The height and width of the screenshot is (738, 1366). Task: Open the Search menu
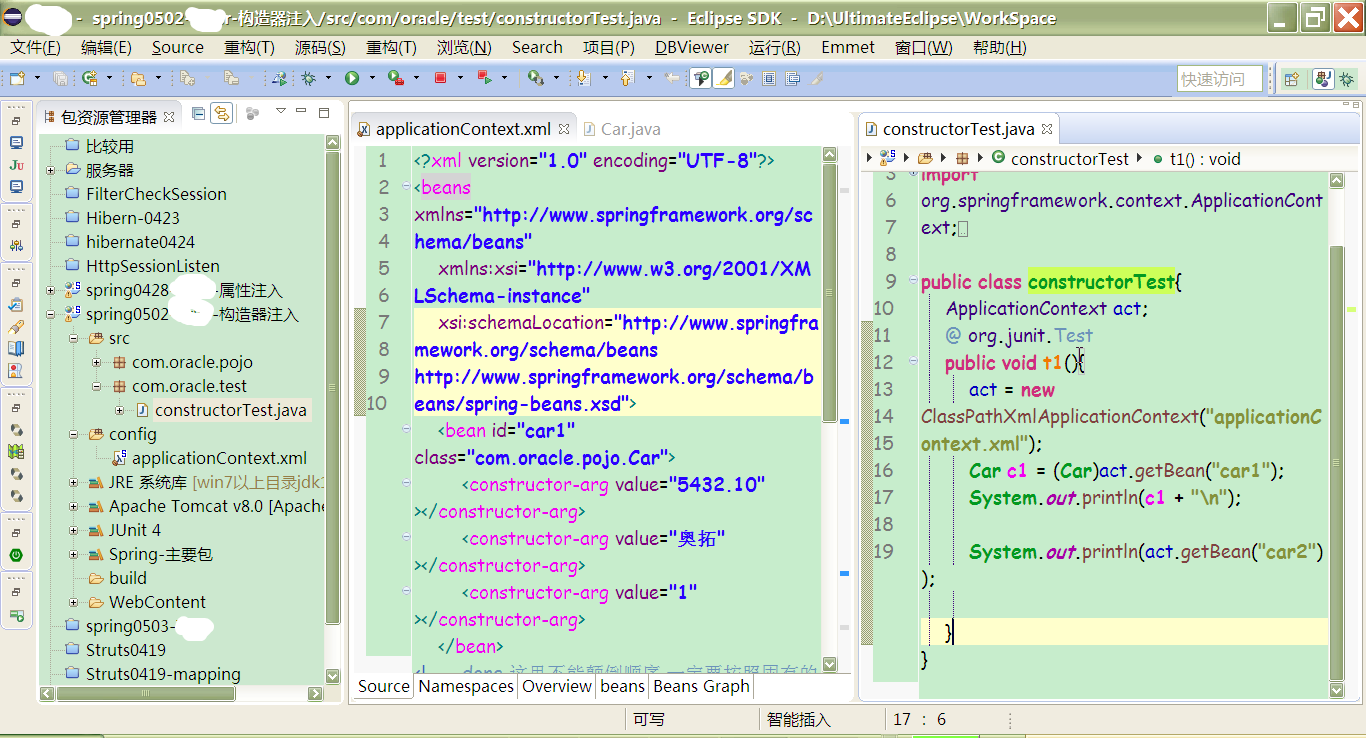coord(537,47)
